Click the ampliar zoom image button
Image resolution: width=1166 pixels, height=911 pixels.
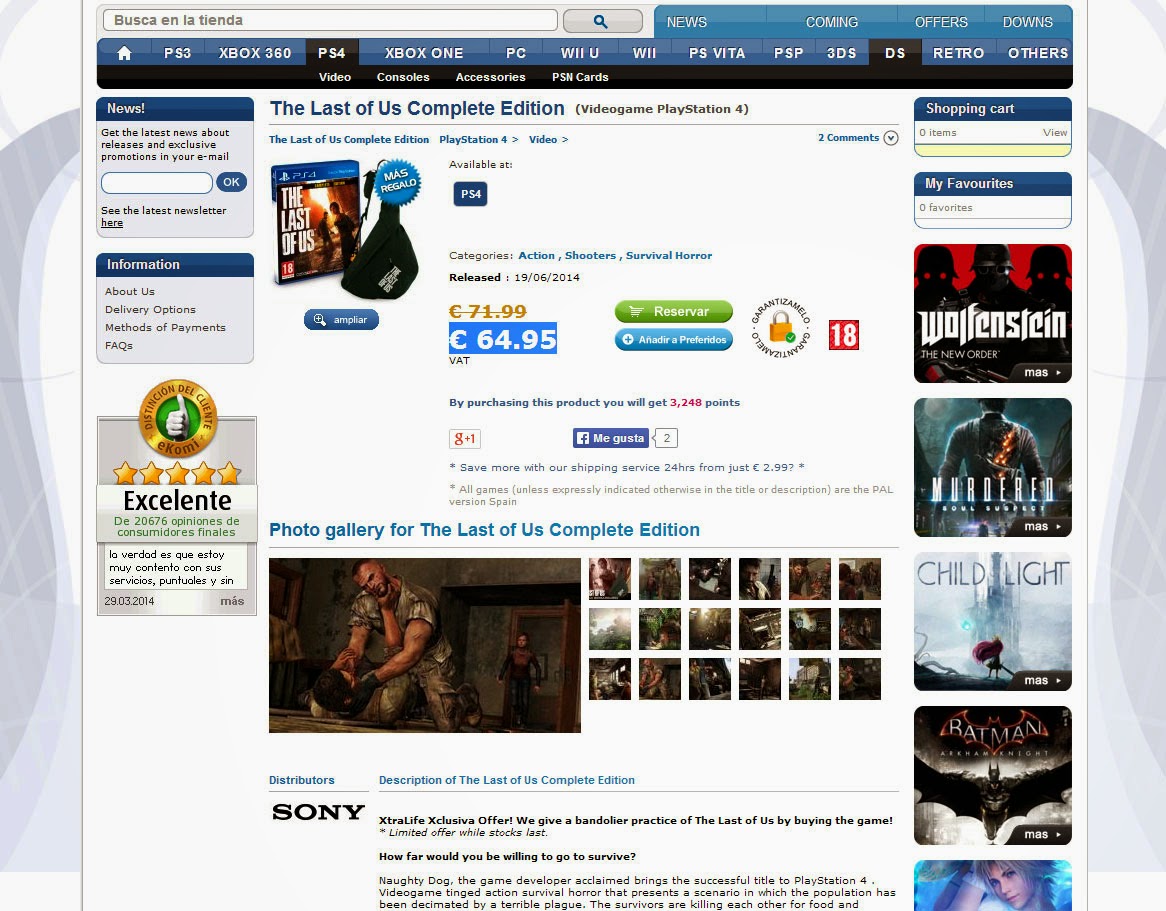coord(341,320)
